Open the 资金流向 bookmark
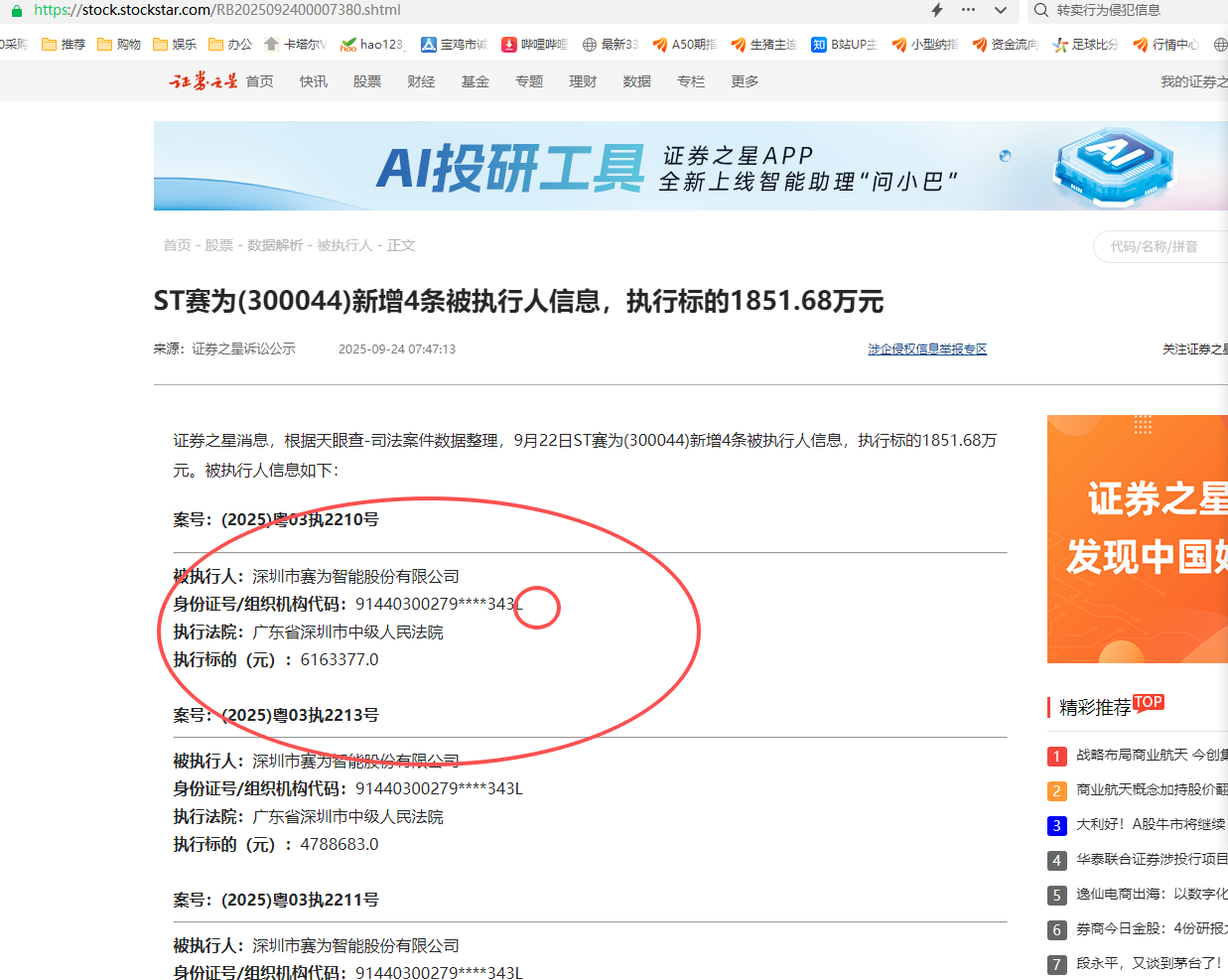The width and height of the screenshot is (1228, 980). (x=1006, y=45)
